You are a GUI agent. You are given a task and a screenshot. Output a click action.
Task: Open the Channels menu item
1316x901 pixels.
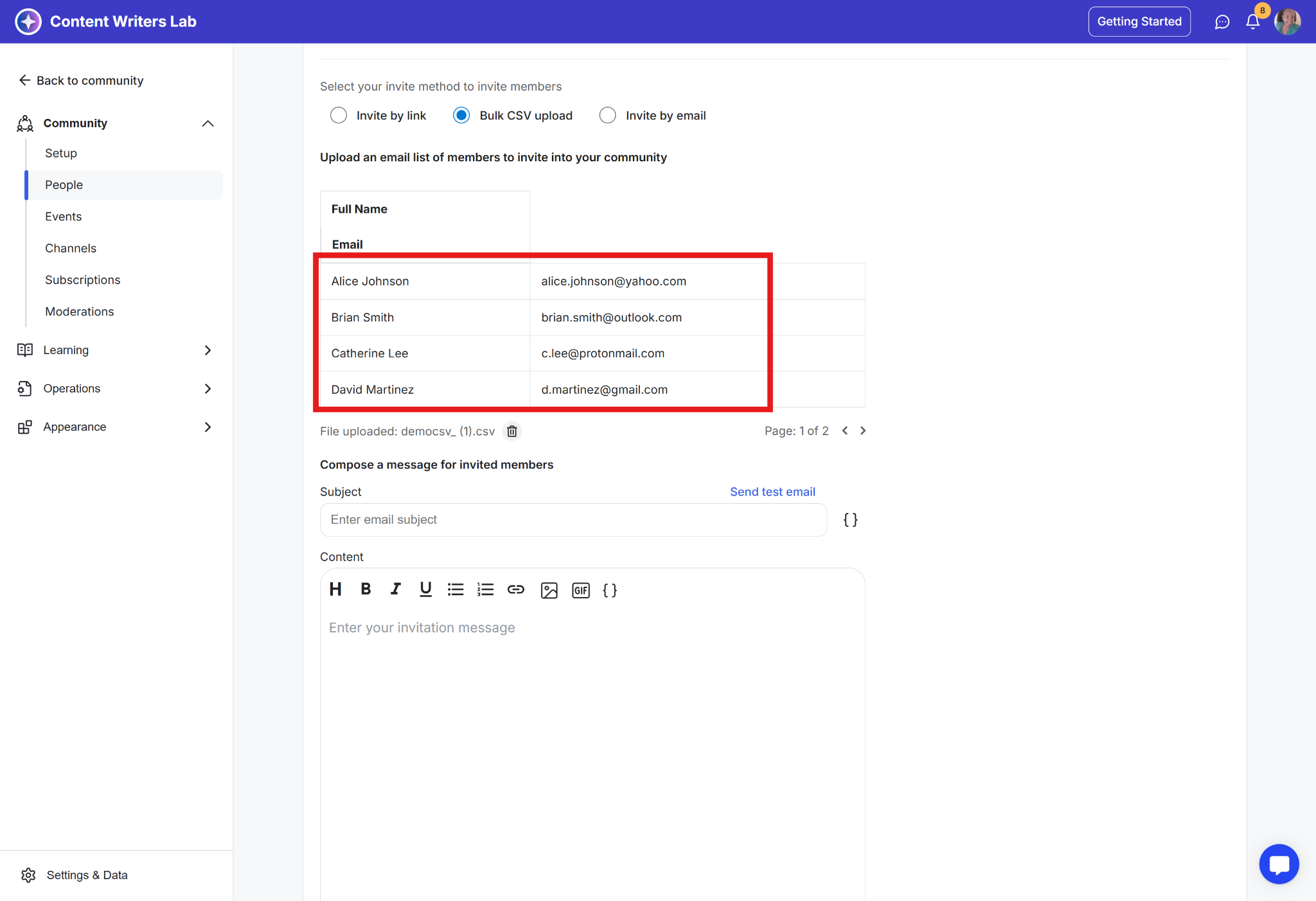click(71, 248)
